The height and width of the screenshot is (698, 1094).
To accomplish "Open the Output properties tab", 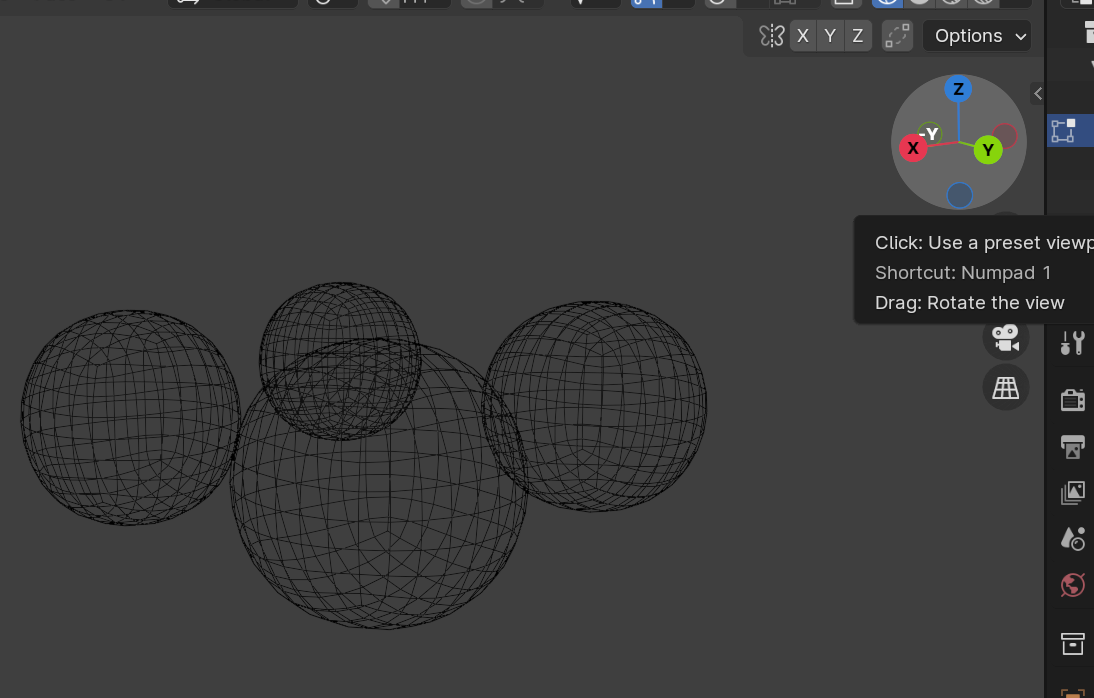I will (1072, 446).
